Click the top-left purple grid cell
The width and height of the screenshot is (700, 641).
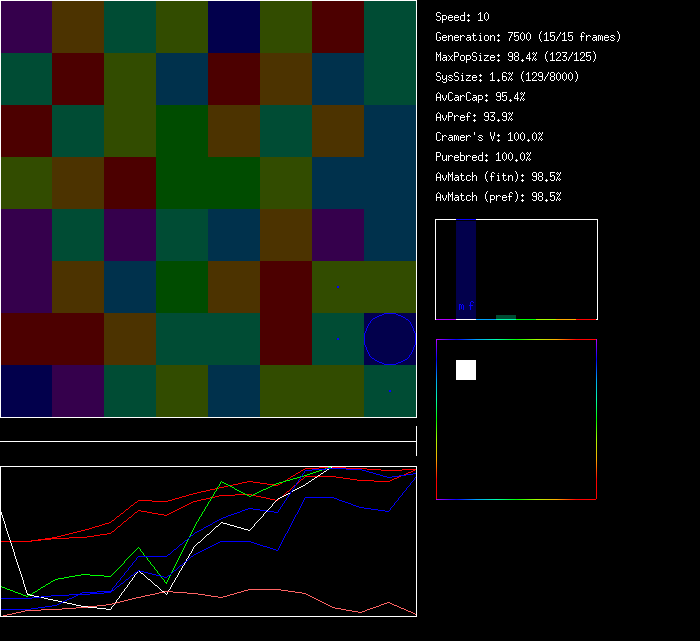pyautogui.click(x=26, y=27)
